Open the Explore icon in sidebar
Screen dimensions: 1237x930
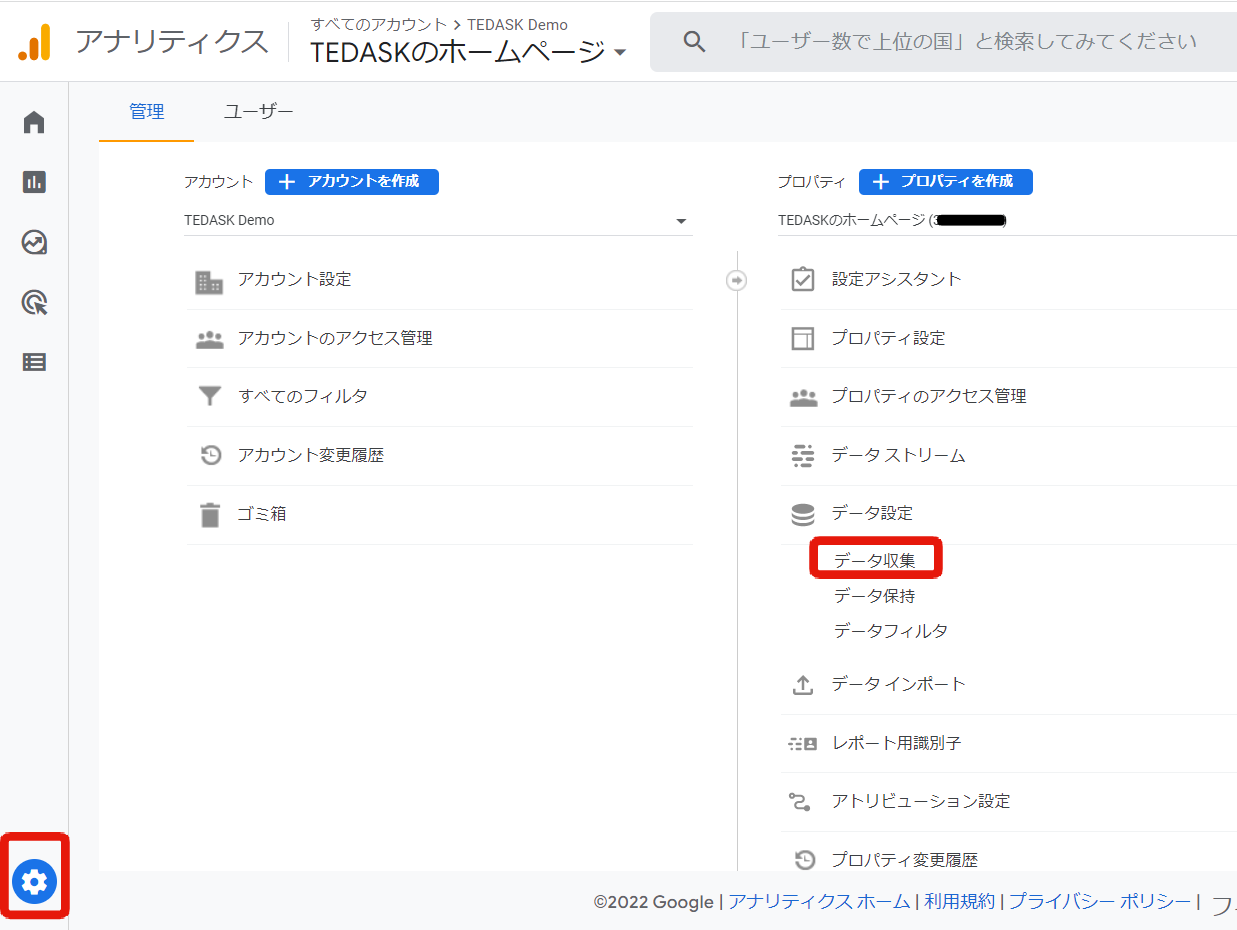point(34,242)
